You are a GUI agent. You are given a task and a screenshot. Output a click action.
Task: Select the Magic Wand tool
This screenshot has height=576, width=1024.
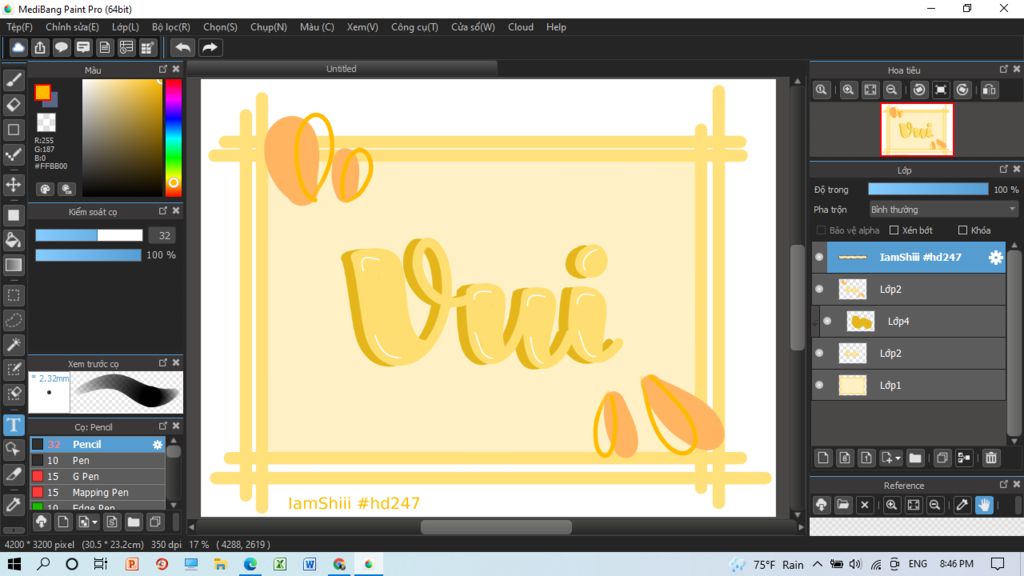pos(14,345)
